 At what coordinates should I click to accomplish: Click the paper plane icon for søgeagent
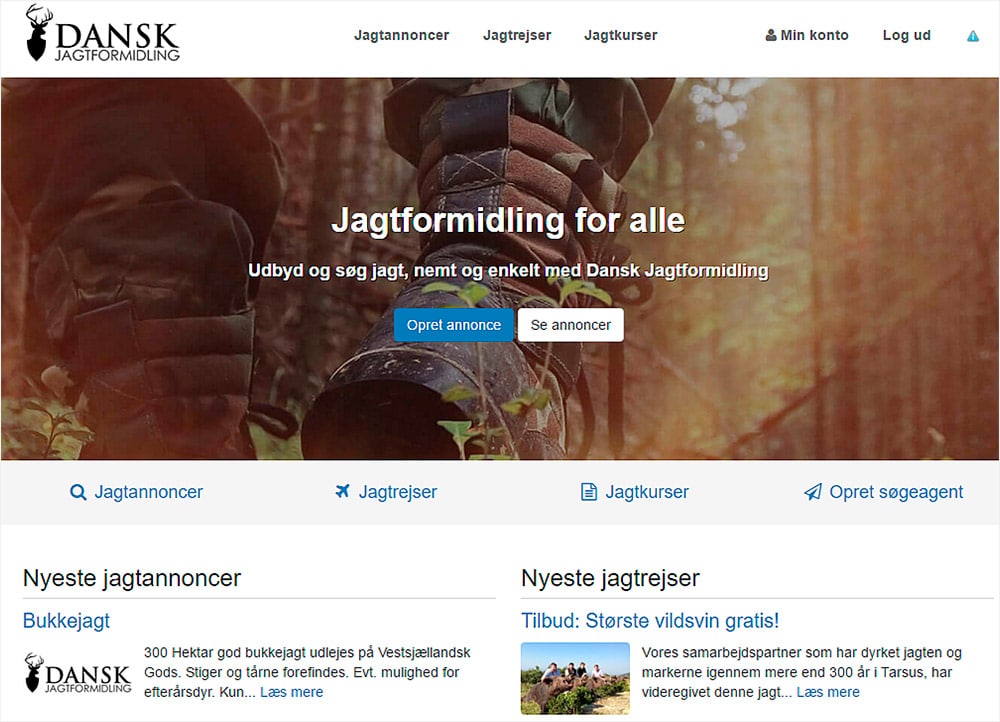pos(812,492)
